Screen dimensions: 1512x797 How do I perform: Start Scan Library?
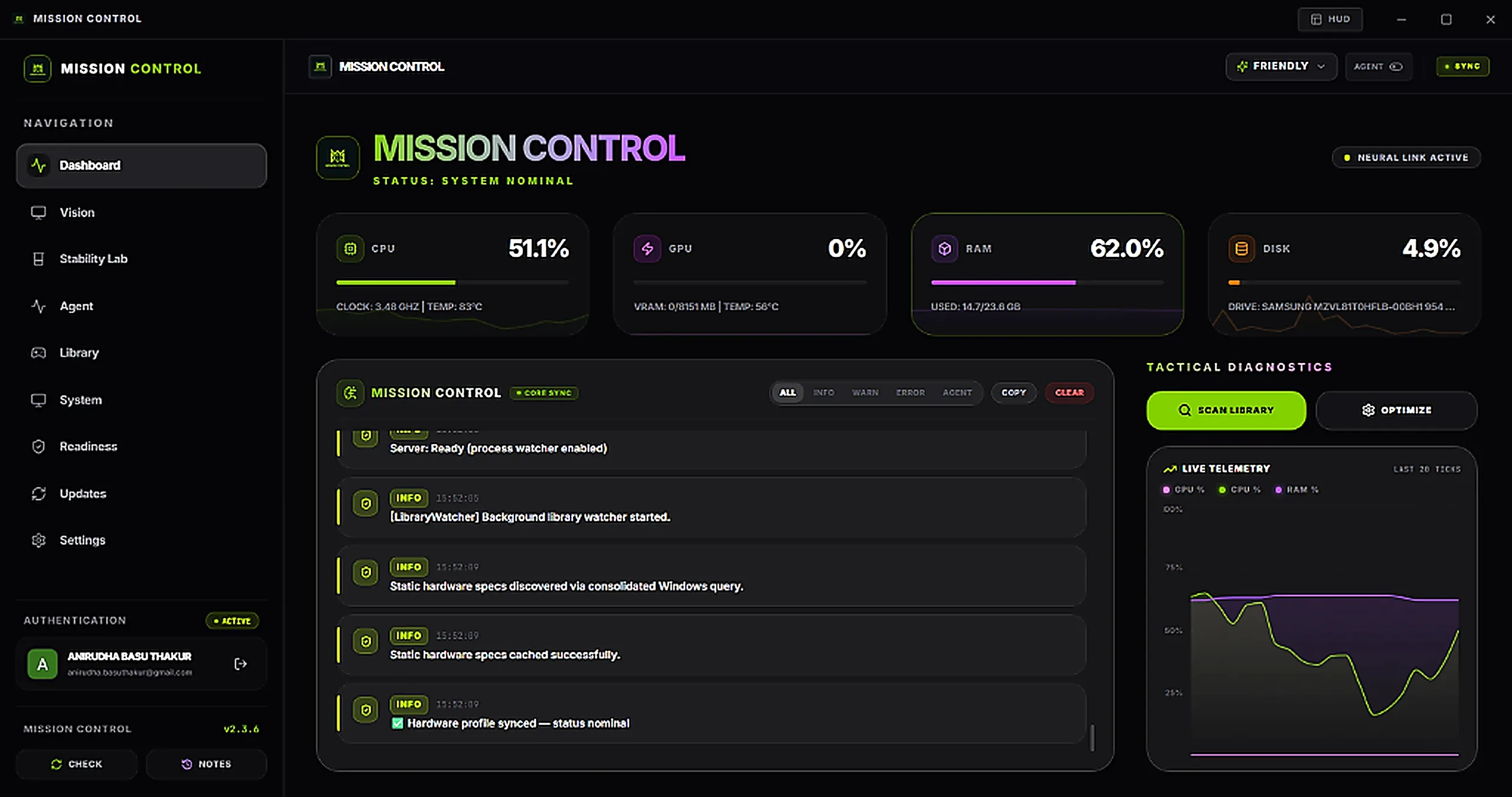click(x=1226, y=410)
